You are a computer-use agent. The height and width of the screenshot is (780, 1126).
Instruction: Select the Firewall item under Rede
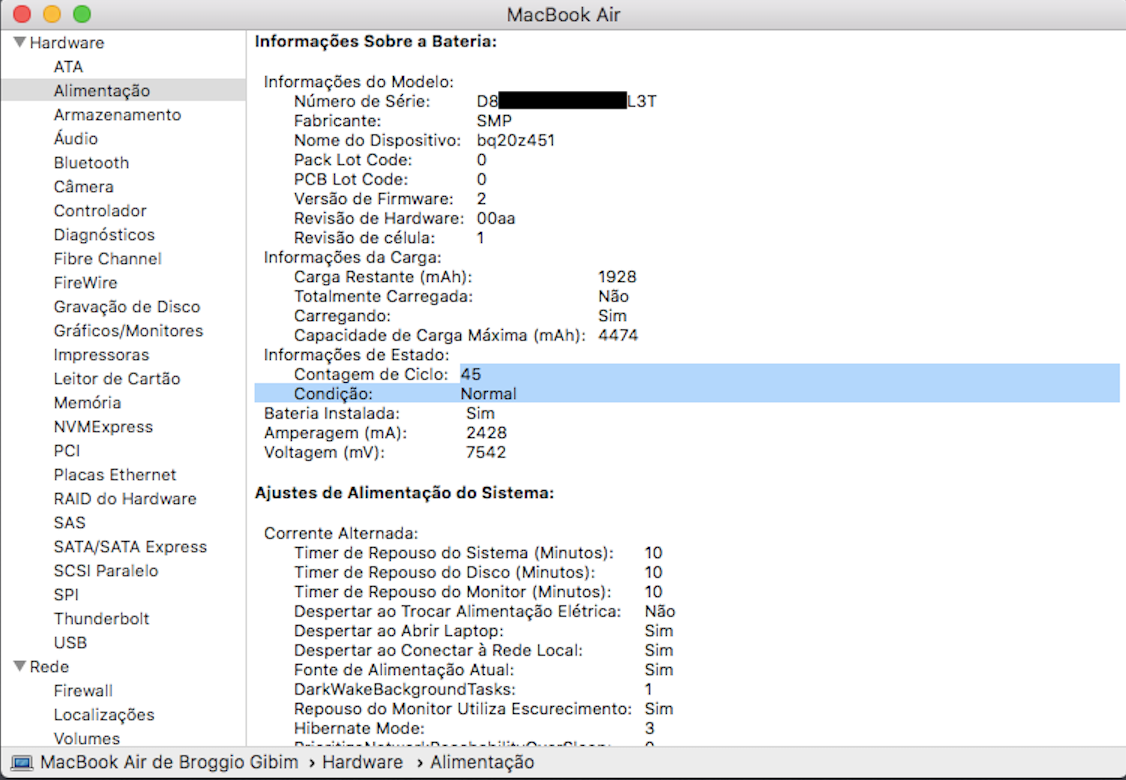(x=83, y=691)
